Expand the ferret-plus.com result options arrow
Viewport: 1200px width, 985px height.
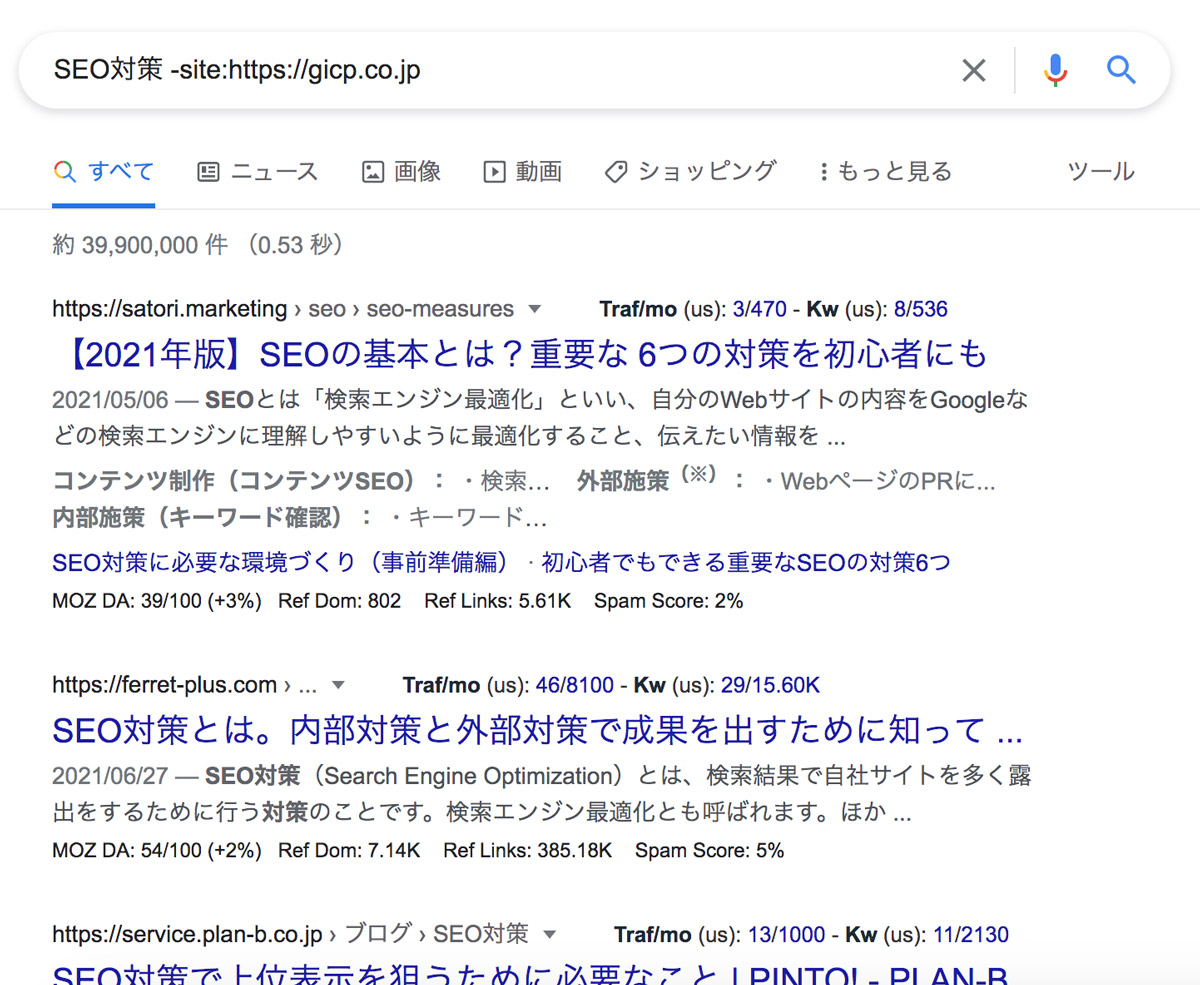(338, 686)
